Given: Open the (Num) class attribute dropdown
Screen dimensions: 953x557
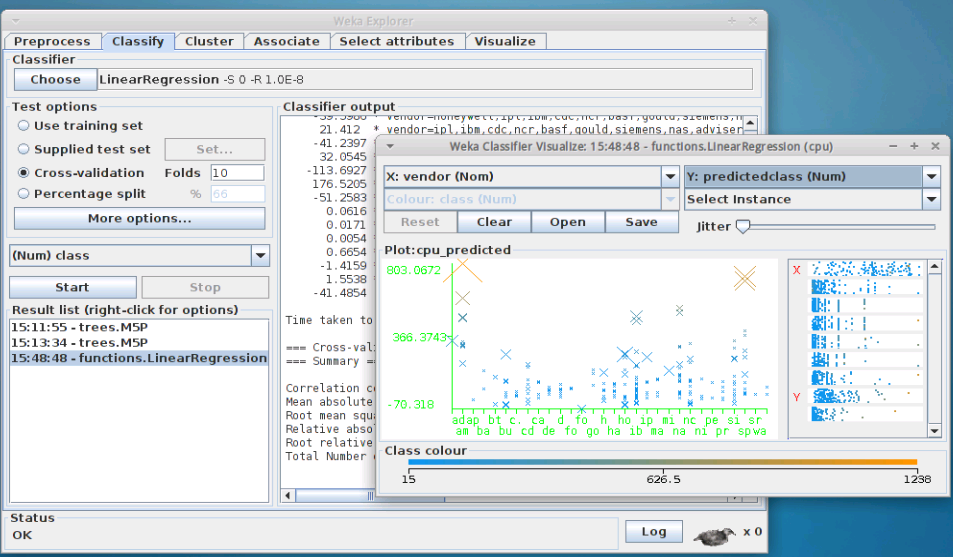Looking at the screenshot, I should (x=260, y=255).
